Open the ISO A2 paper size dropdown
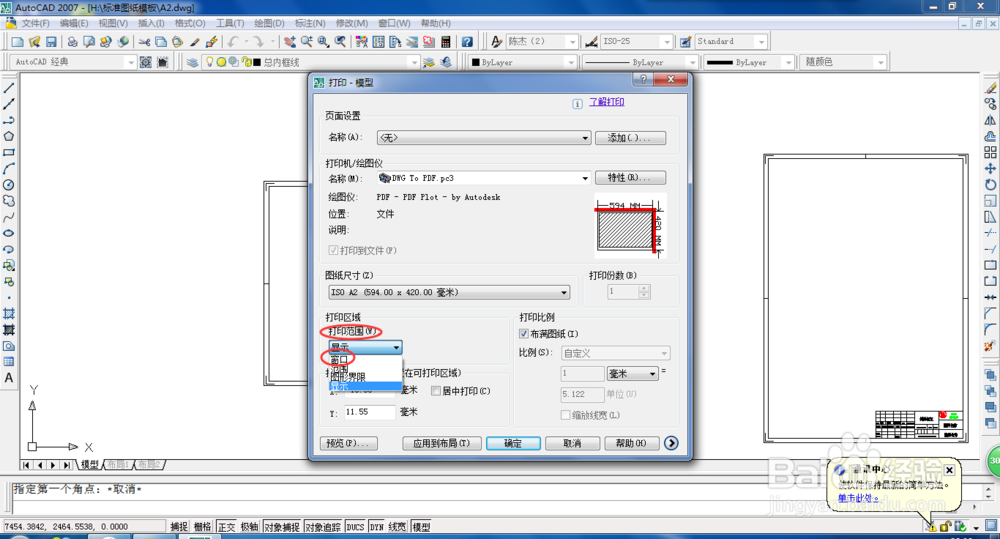Viewport: 1000px width, 539px height. [449, 292]
